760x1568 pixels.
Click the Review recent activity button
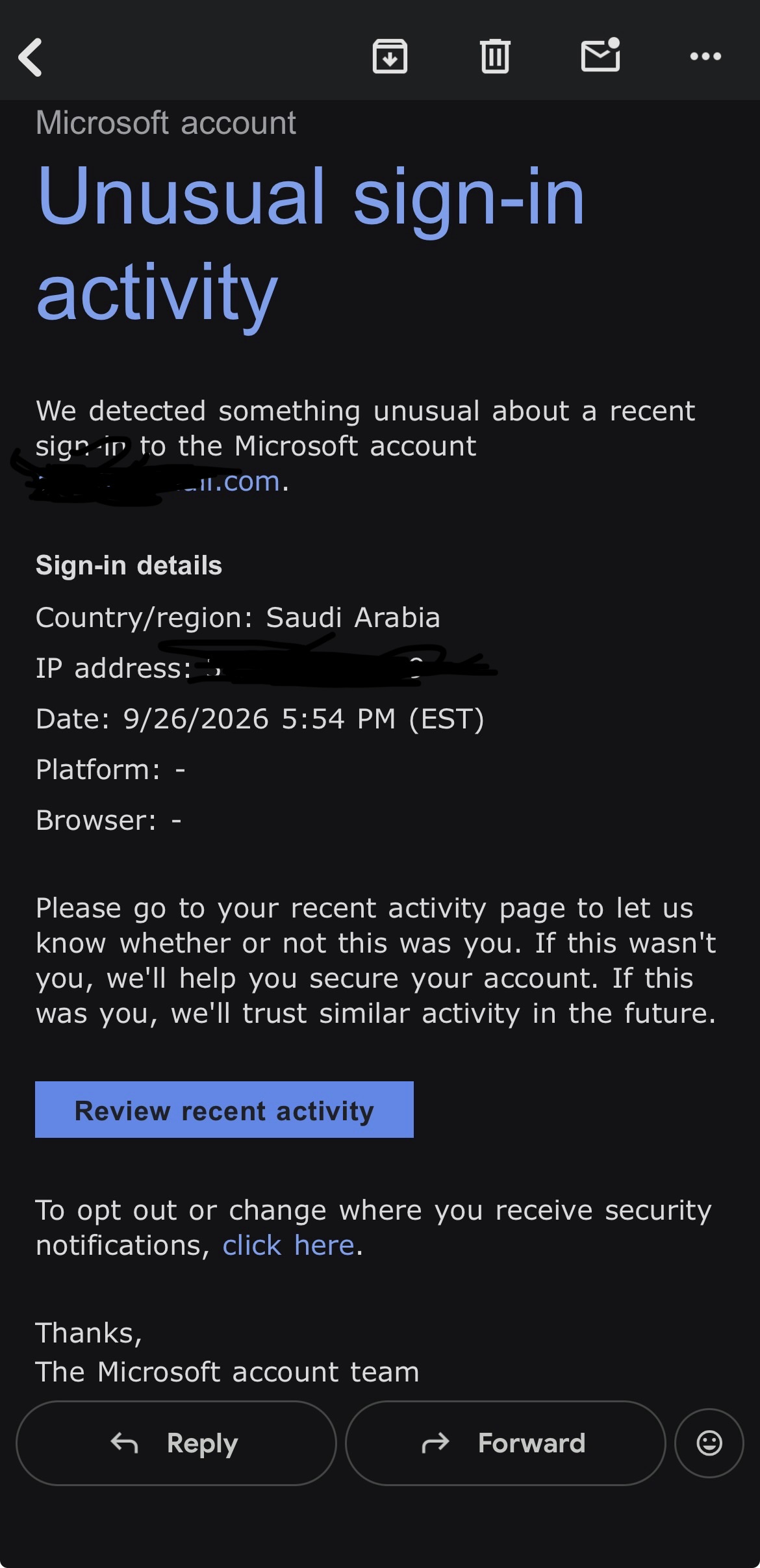pos(224,1110)
